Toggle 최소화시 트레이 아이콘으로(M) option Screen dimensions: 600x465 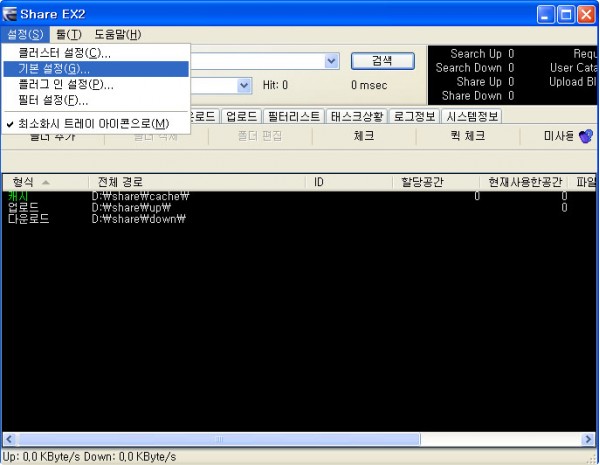pyautogui.click(x=96, y=124)
